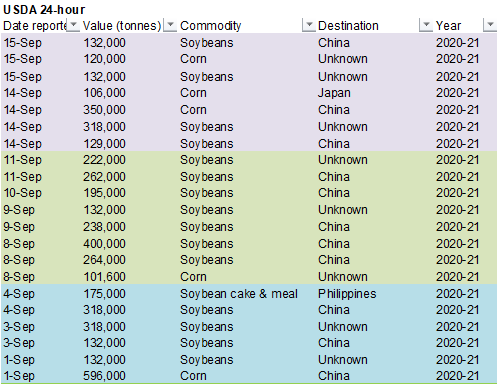The image size is (499, 385).
Task: Open the Year column filter dropdown
Action: point(490,25)
